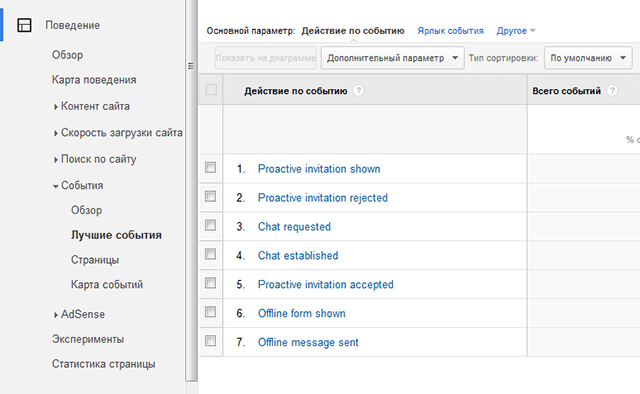Tick the select-all checkbox in table header

tap(211, 89)
